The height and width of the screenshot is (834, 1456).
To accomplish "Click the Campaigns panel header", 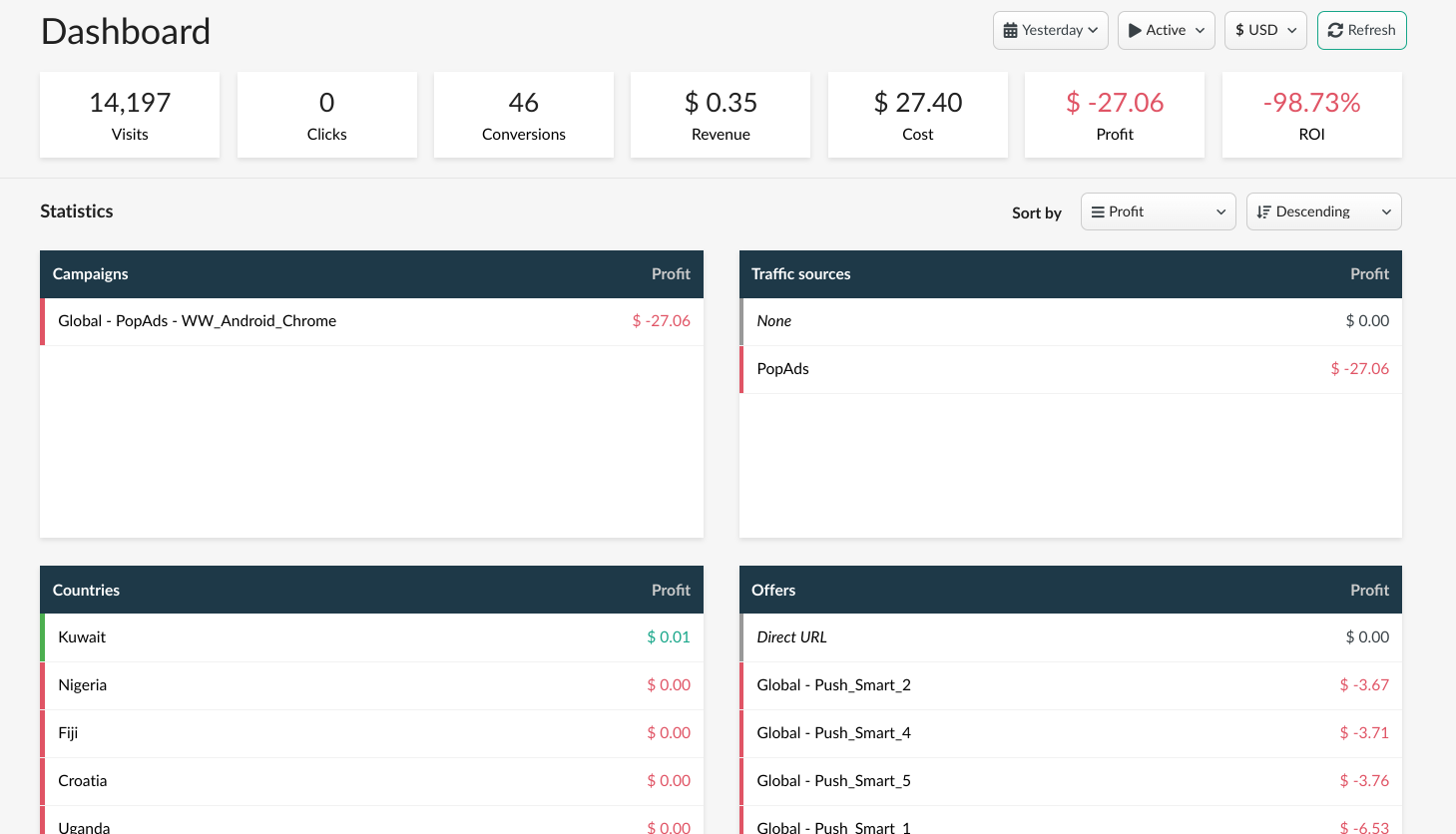I will click(91, 274).
